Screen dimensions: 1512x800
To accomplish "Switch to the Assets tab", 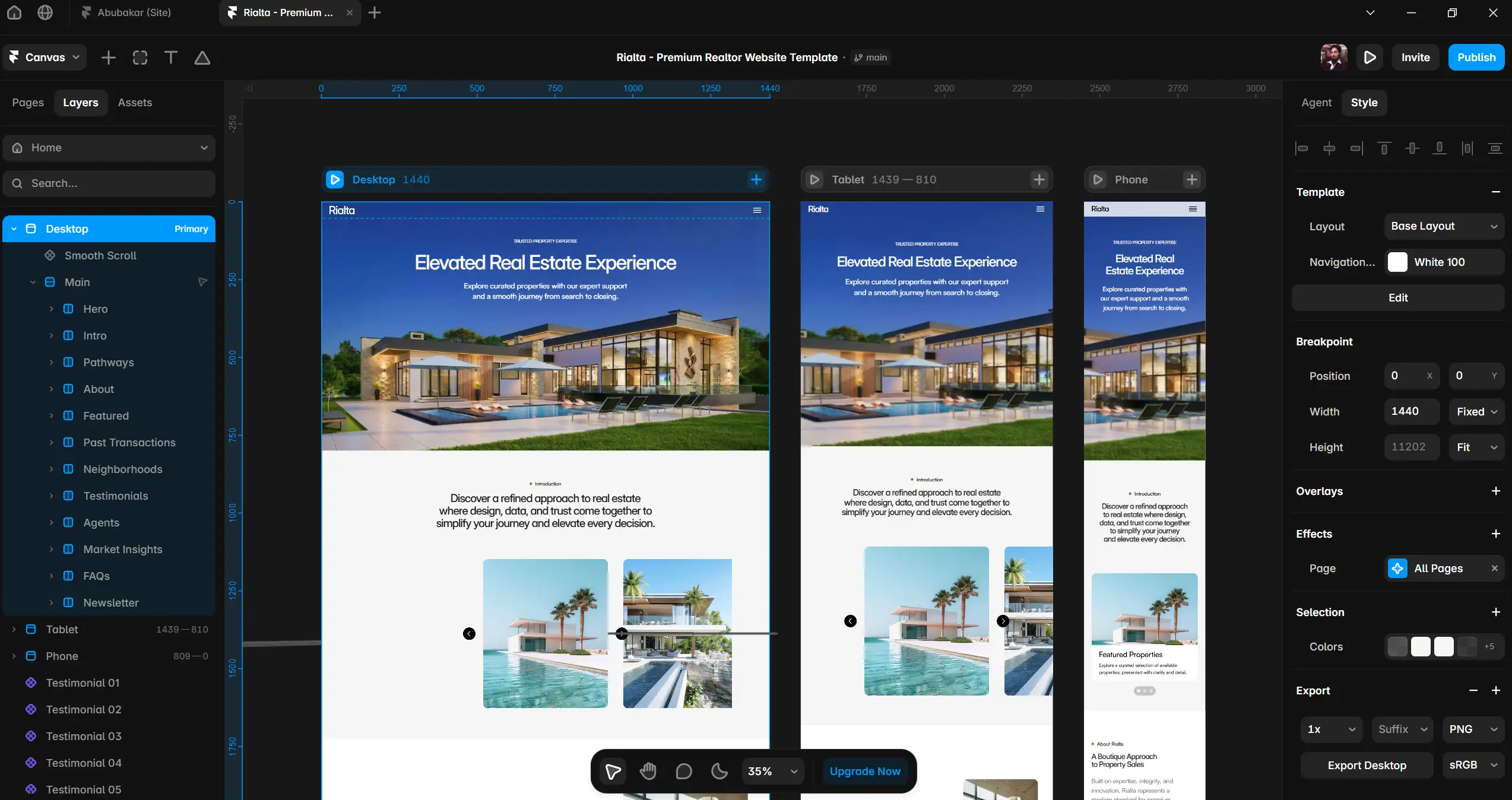I will [x=135, y=103].
